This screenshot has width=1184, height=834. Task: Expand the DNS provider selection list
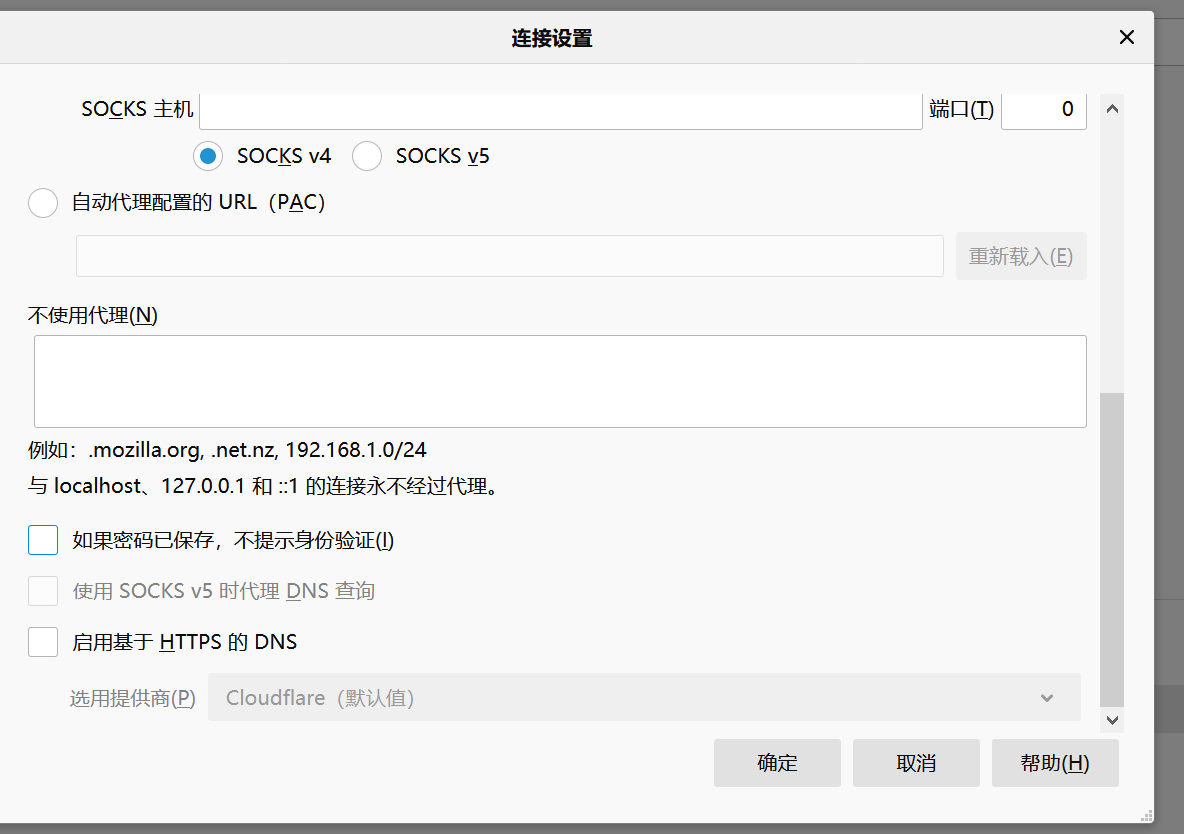point(1046,697)
